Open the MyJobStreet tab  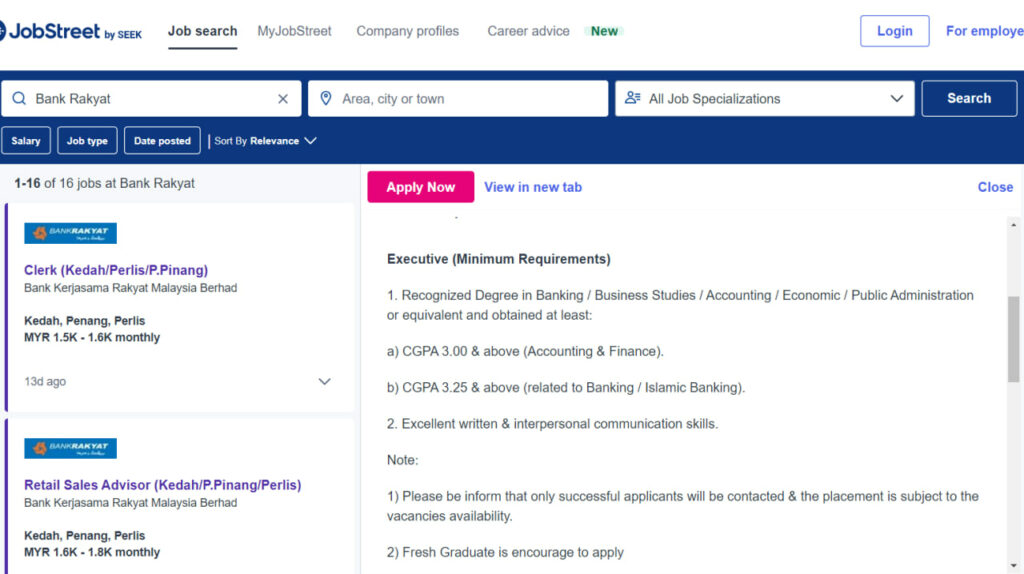click(295, 31)
